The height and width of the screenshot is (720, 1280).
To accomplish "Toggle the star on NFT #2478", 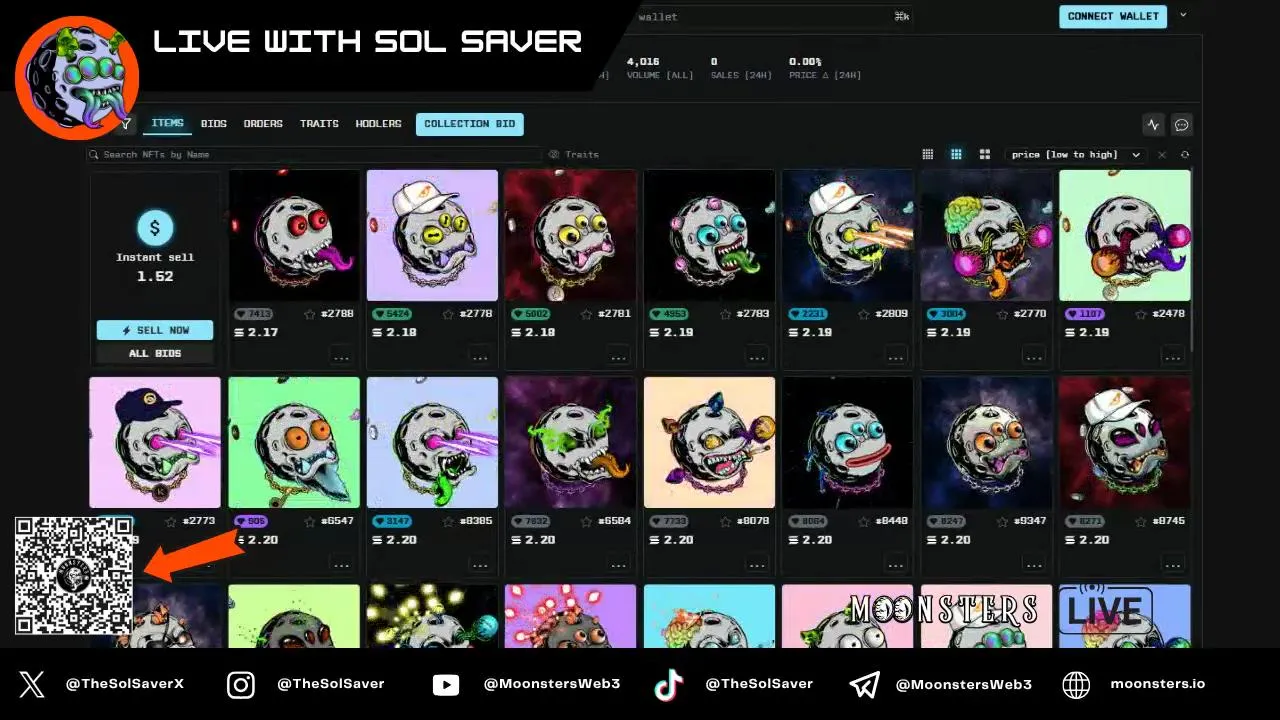I will 1141,314.
